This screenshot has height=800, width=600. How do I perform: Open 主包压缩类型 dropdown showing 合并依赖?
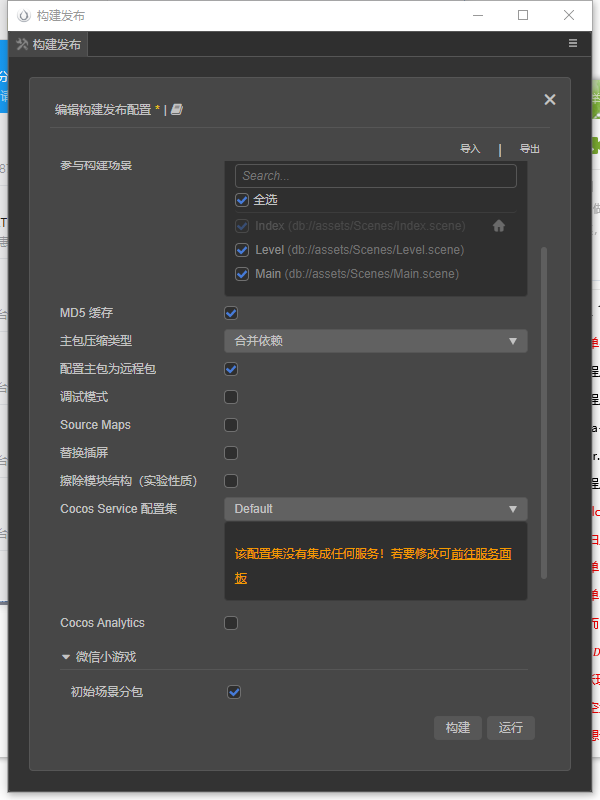tap(376, 341)
